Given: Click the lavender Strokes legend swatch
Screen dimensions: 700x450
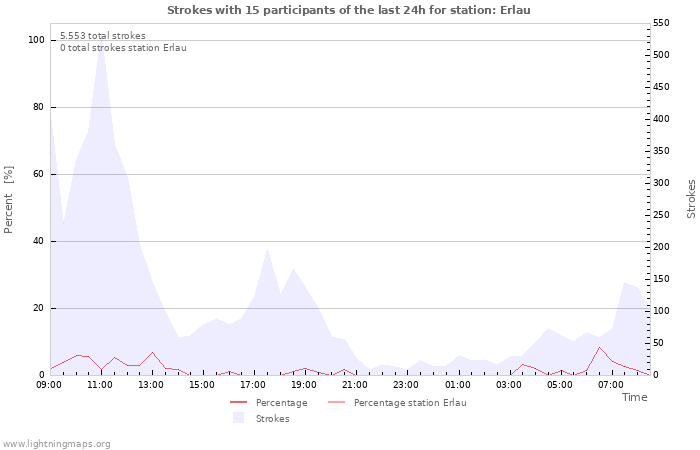Looking at the screenshot, I should coord(239,418).
